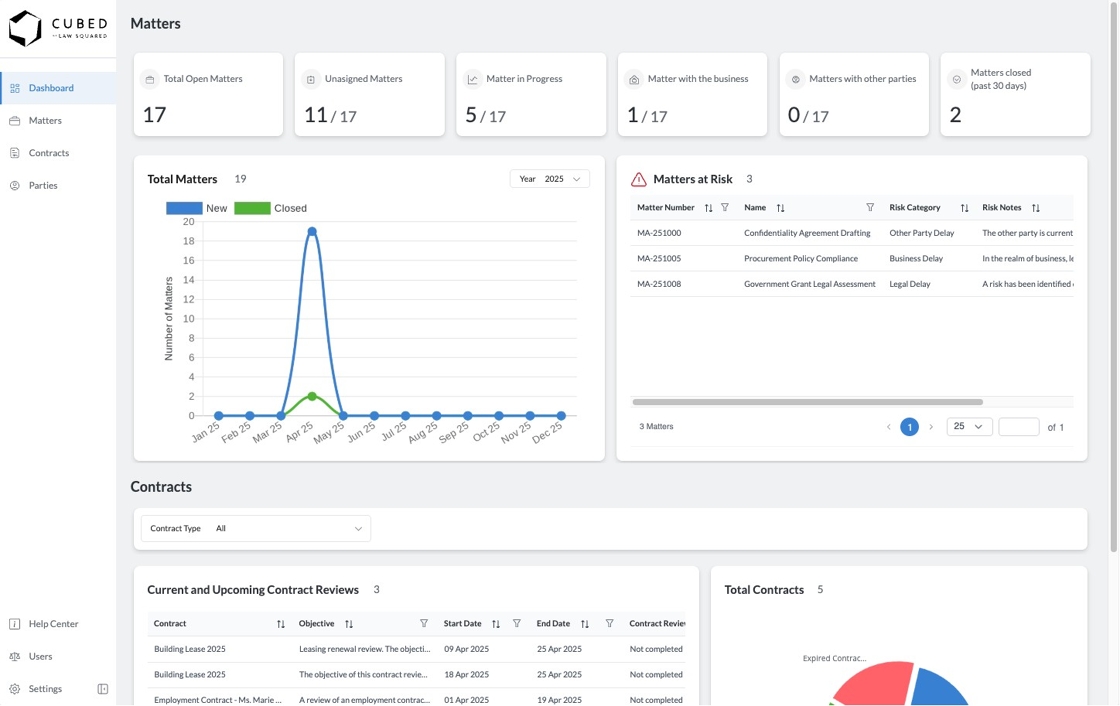Filter the Matter Number column
Viewport: 1120px width, 706px height.
coord(725,207)
